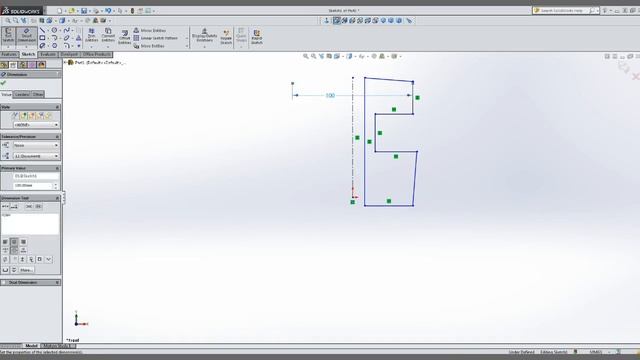Toggle center justify text button
The width and height of the screenshot is (640, 360).
point(14,242)
